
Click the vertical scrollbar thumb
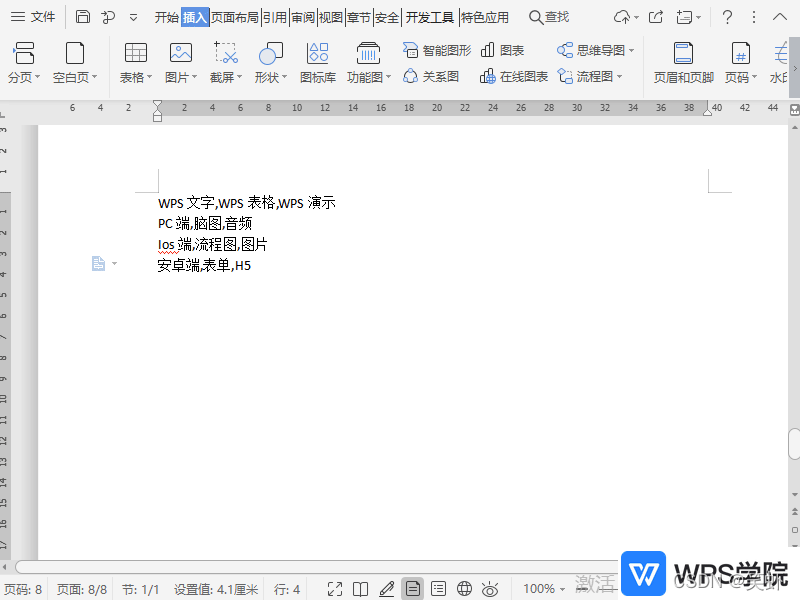(x=794, y=444)
